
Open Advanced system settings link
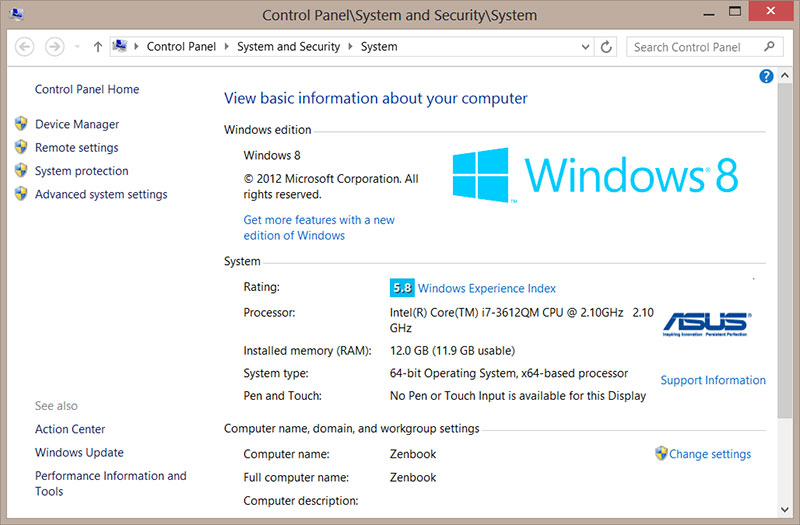click(101, 194)
